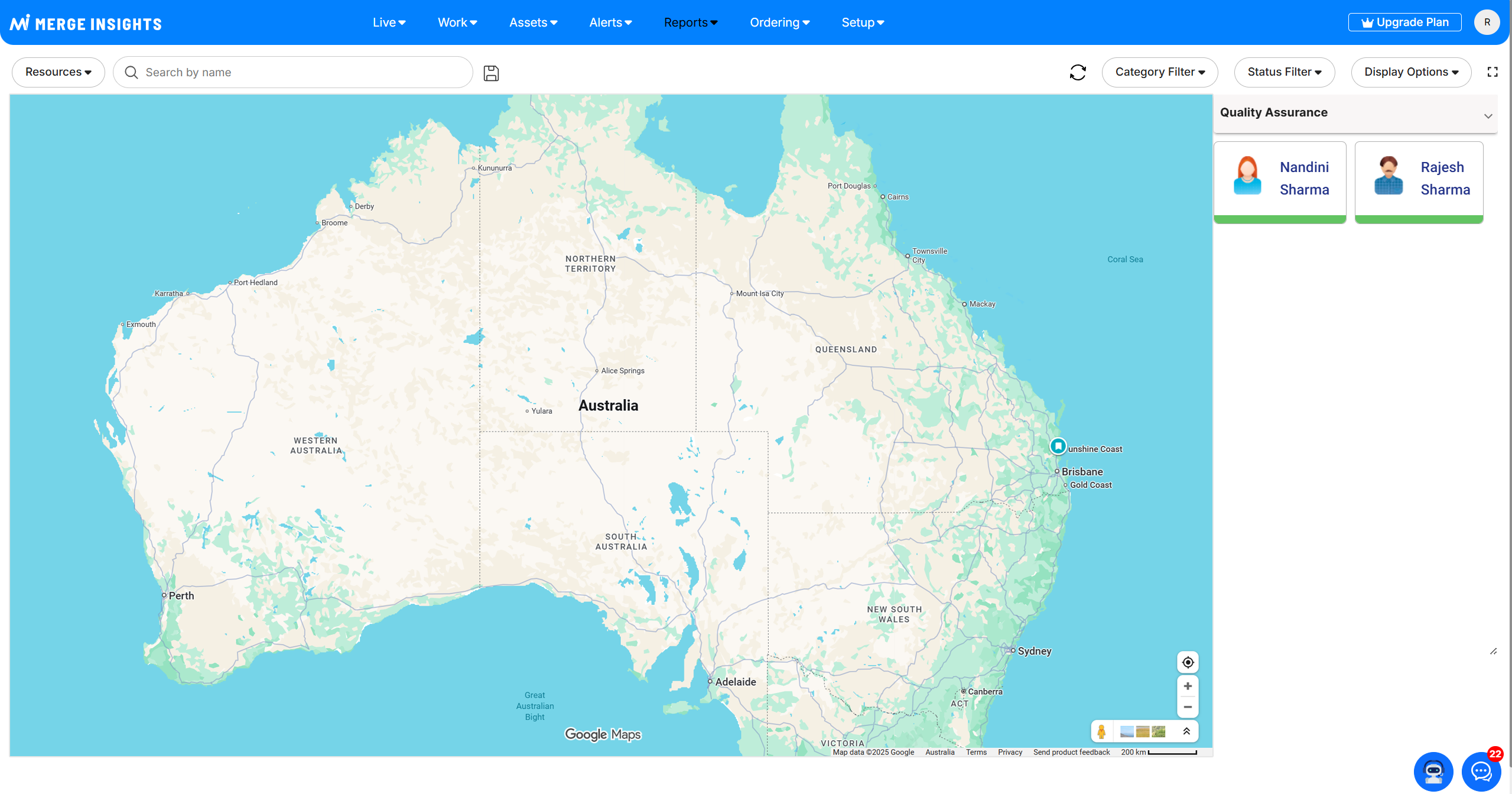Image resolution: width=1512 pixels, height=794 pixels.
Task: Open the Display Options dropdown
Action: [1410, 72]
